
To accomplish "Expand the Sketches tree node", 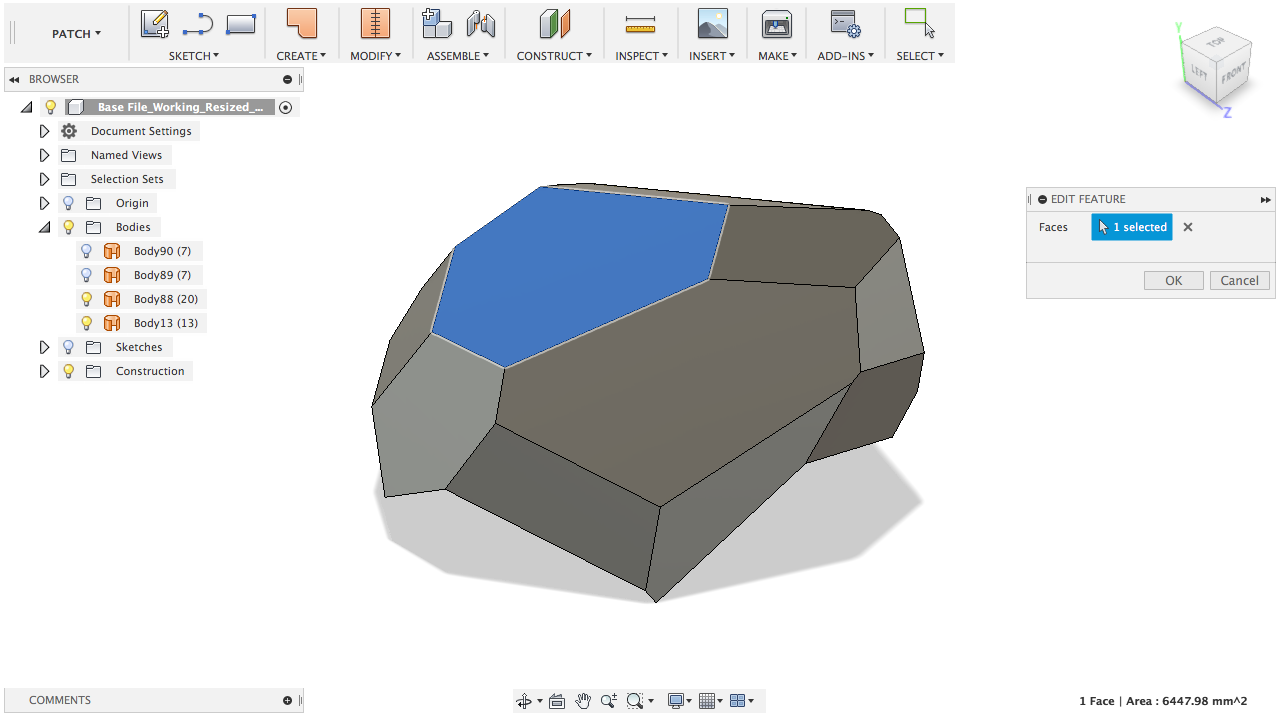I will pos(44,347).
